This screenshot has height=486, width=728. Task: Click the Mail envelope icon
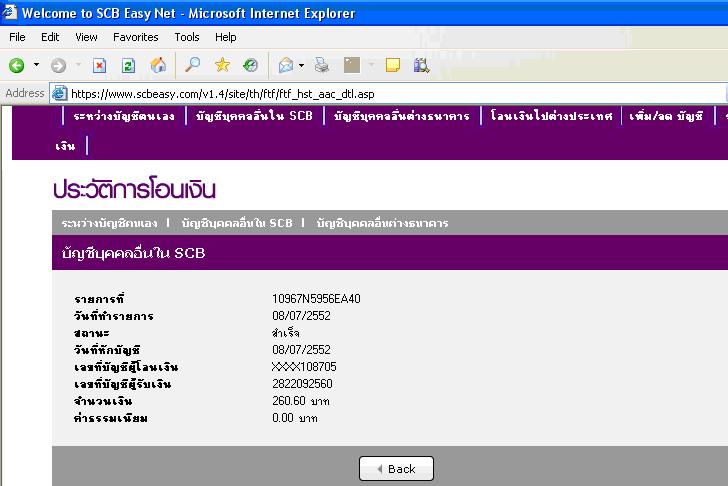(x=286, y=65)
